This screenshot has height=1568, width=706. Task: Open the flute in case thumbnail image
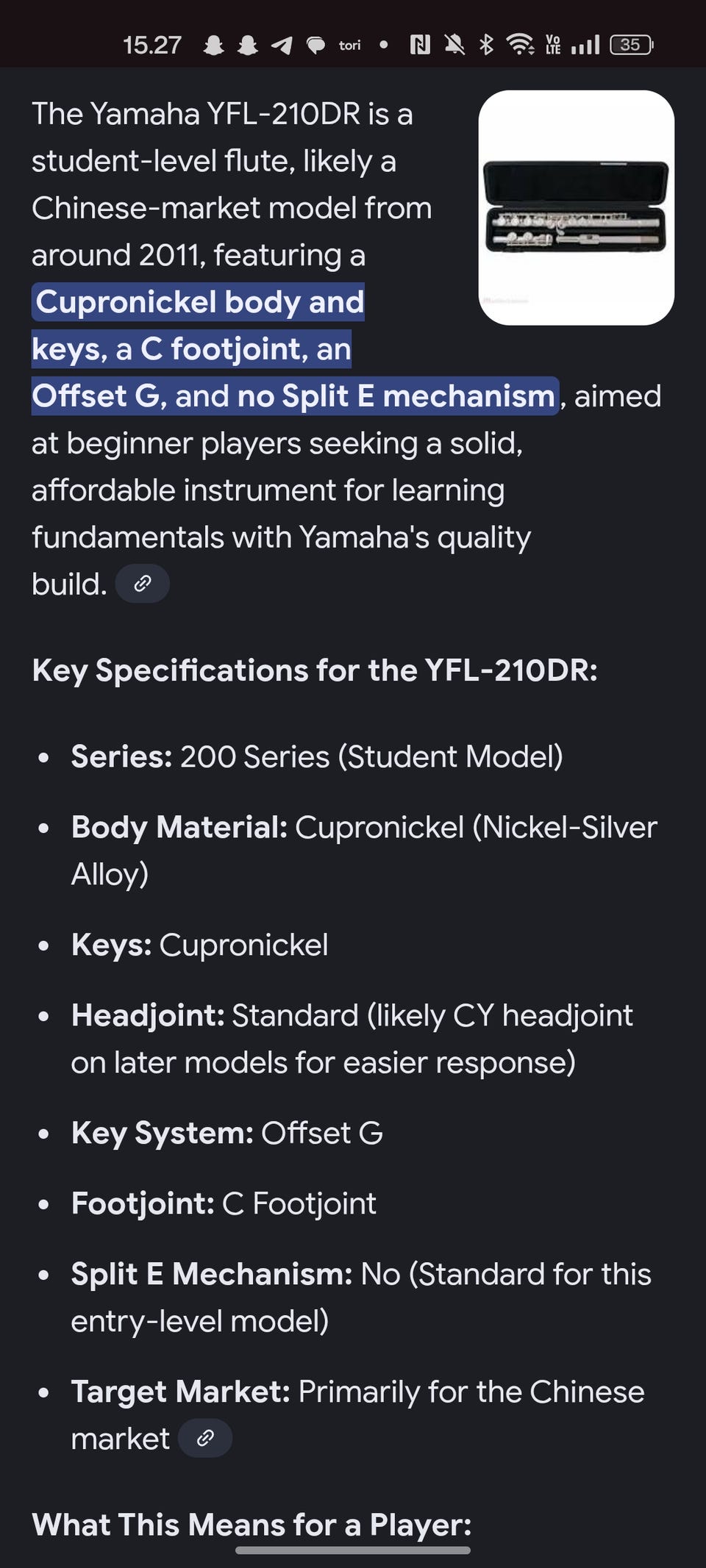(x=576, y=207)
